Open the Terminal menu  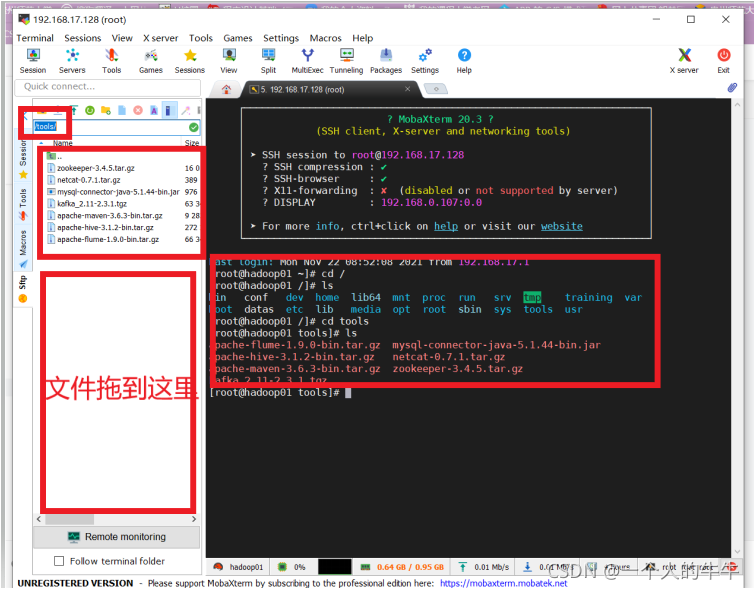(35, 38)
